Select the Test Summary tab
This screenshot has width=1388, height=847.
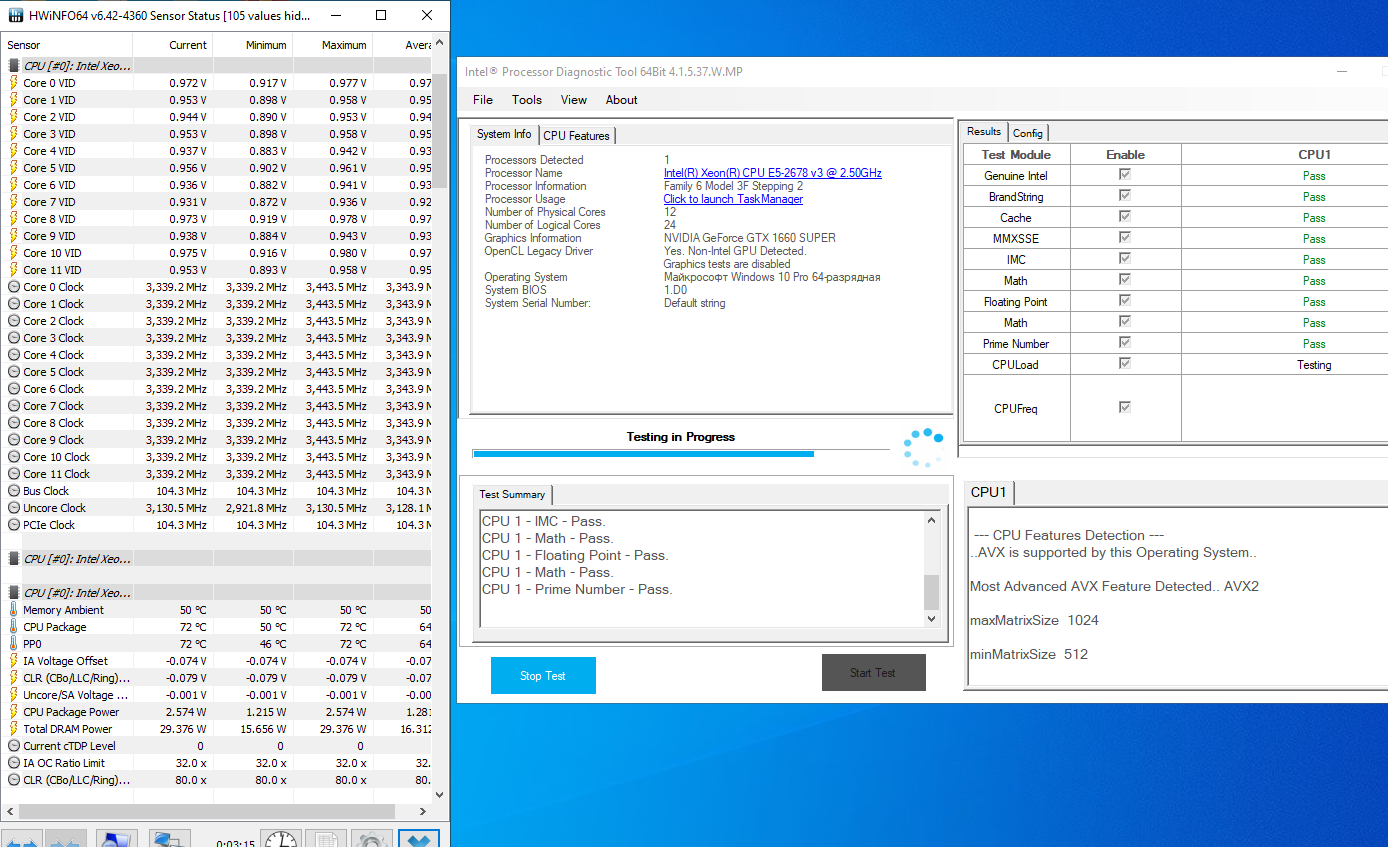coord(512,494)
